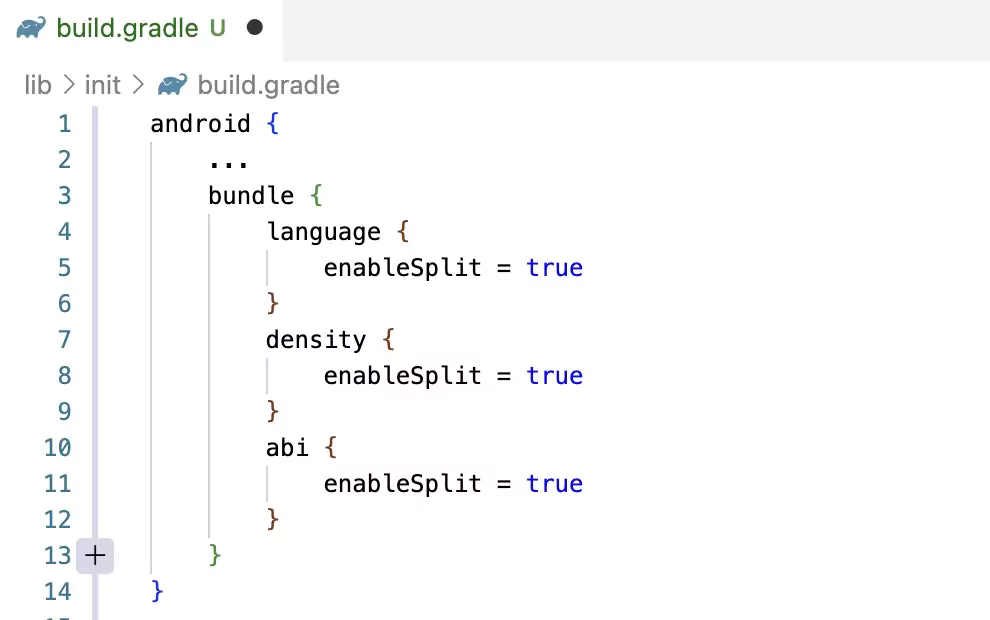Place cursor on the 'bundle' keyword
Viewport: 990px width, 620px height.
tap(251, 196)
